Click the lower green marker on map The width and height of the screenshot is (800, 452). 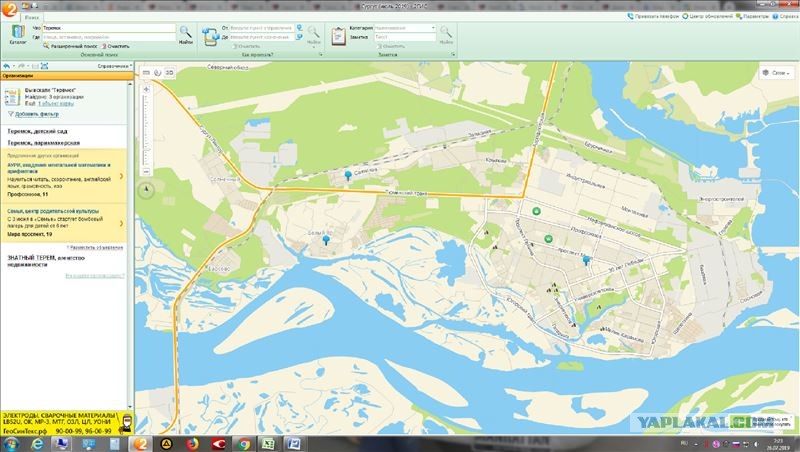tap(548, 239)
